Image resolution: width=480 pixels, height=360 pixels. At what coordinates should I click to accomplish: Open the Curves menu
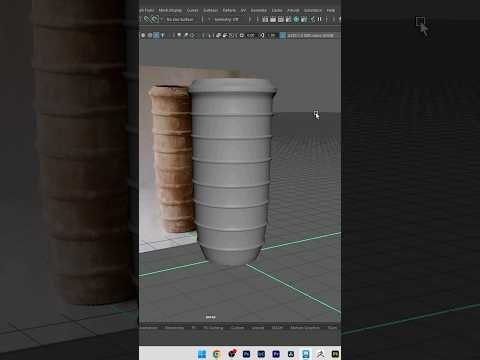(x=192, y=10)
